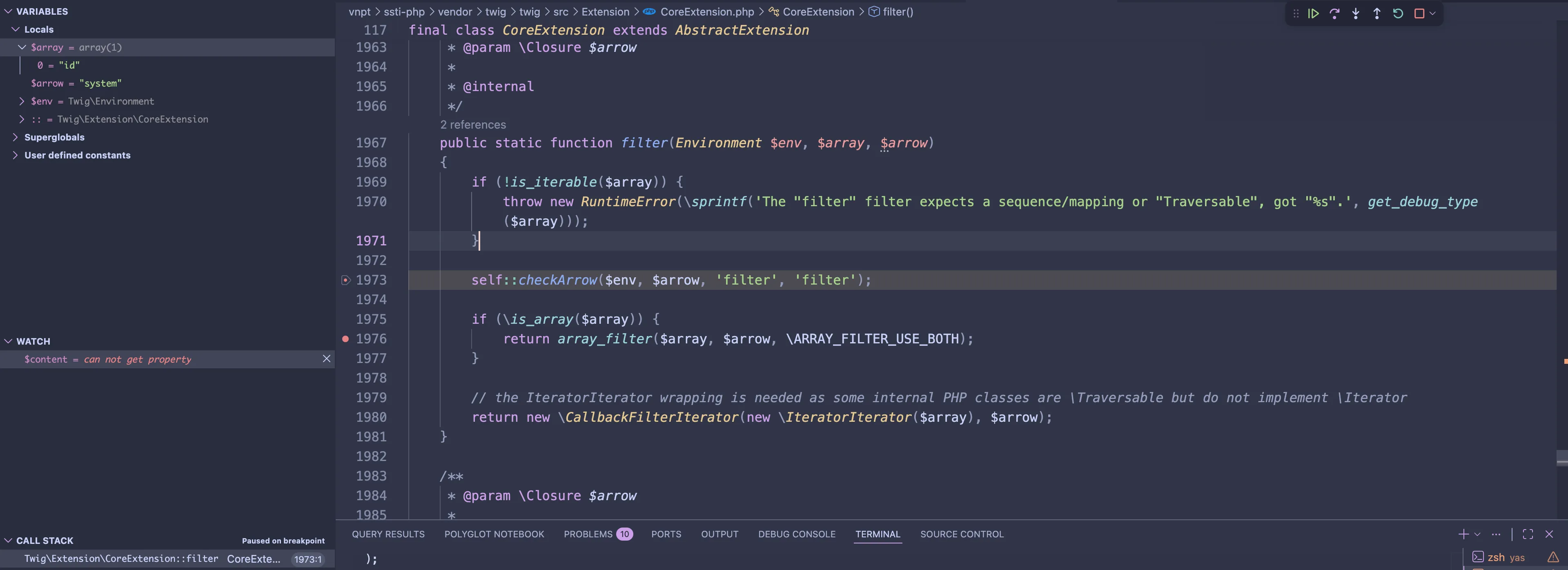The image size is (1568, 570).
Task: Close the bottom panel
Action: 1549,534
